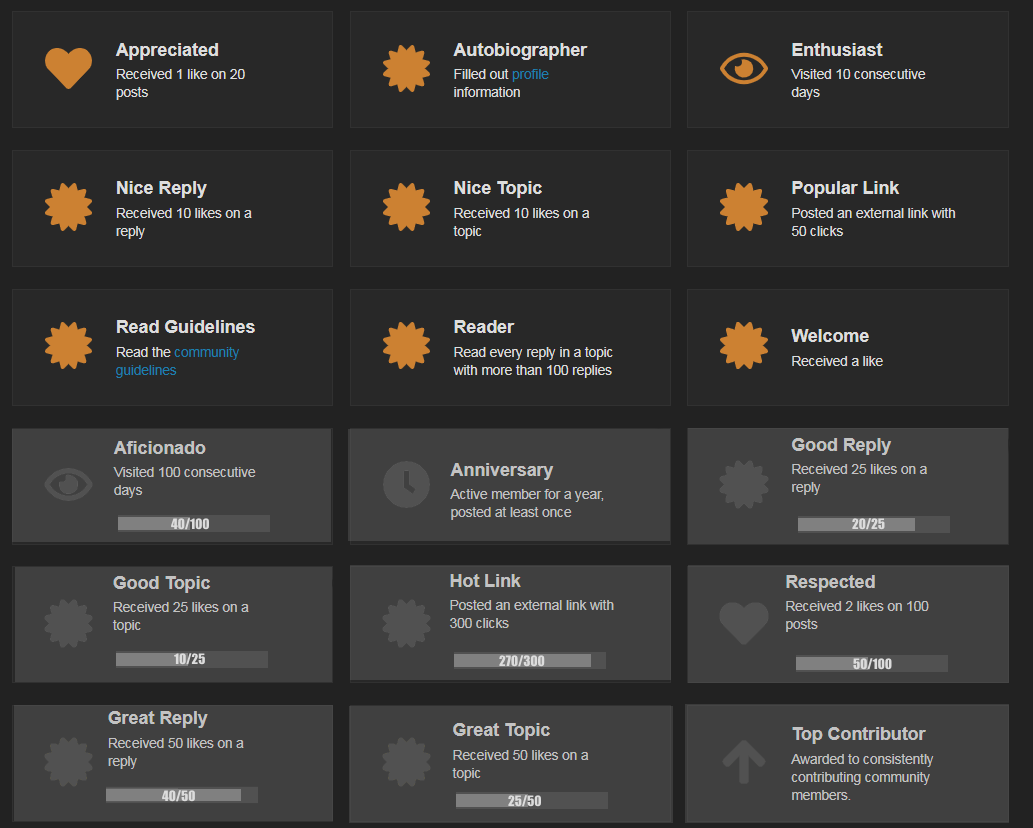Viewport: 1033px width, 828px height.
Task: Open the profile link
Action: click(530, 74)
